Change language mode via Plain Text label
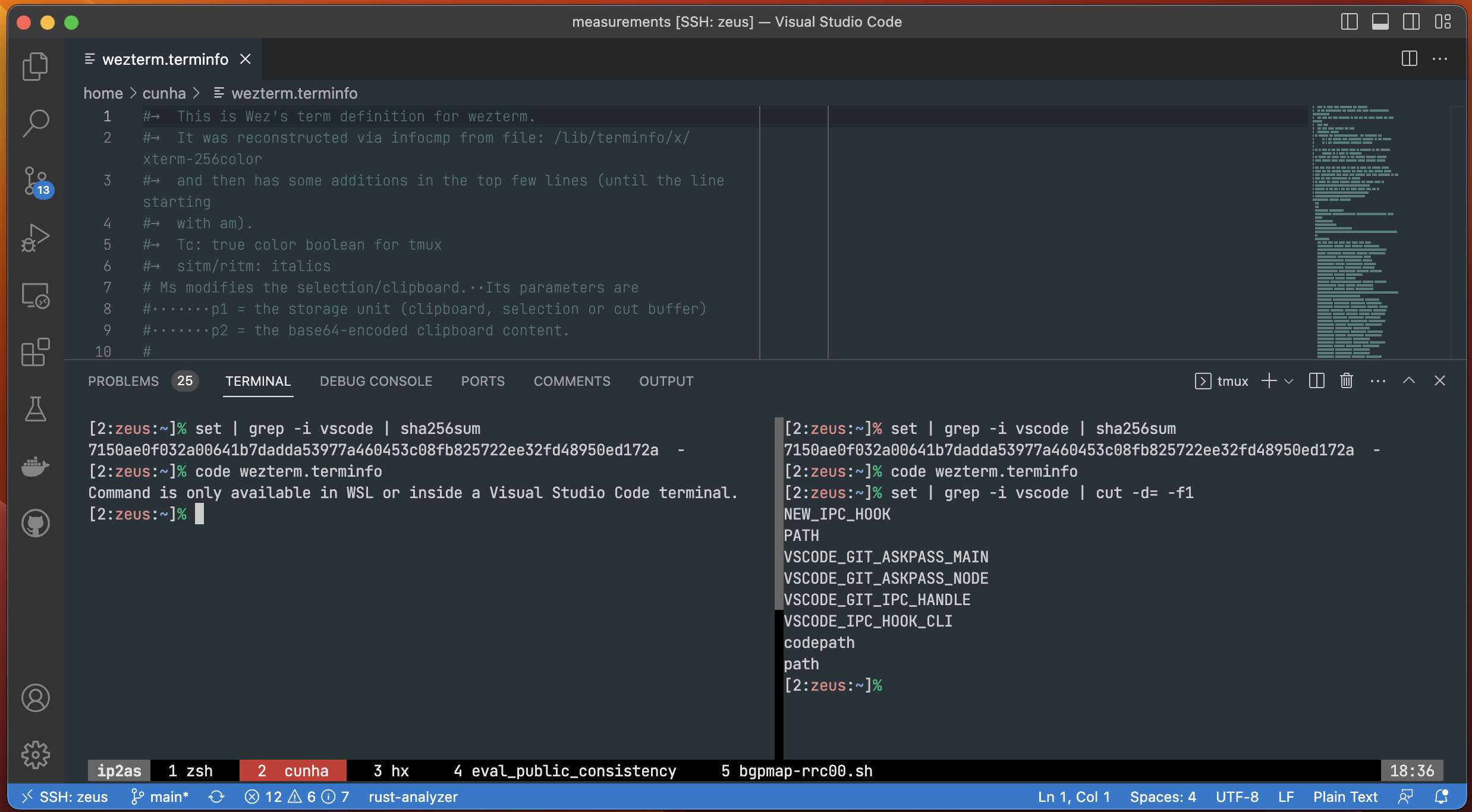Screen dimensions: 1472x812 click(1345, 797)
